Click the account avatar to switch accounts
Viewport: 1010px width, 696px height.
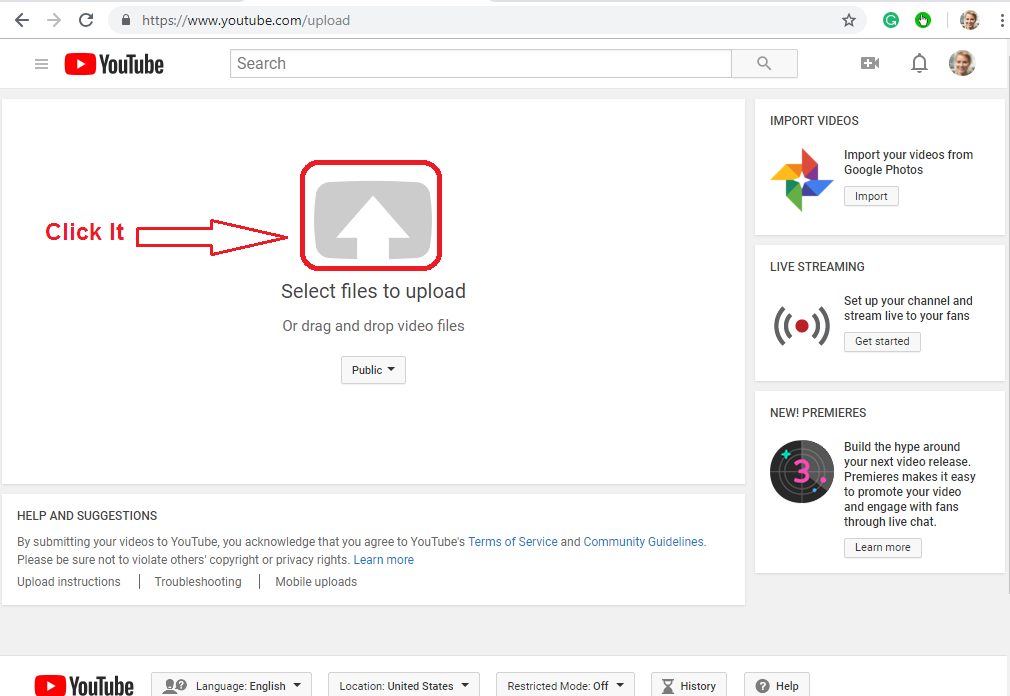(961, 63)
